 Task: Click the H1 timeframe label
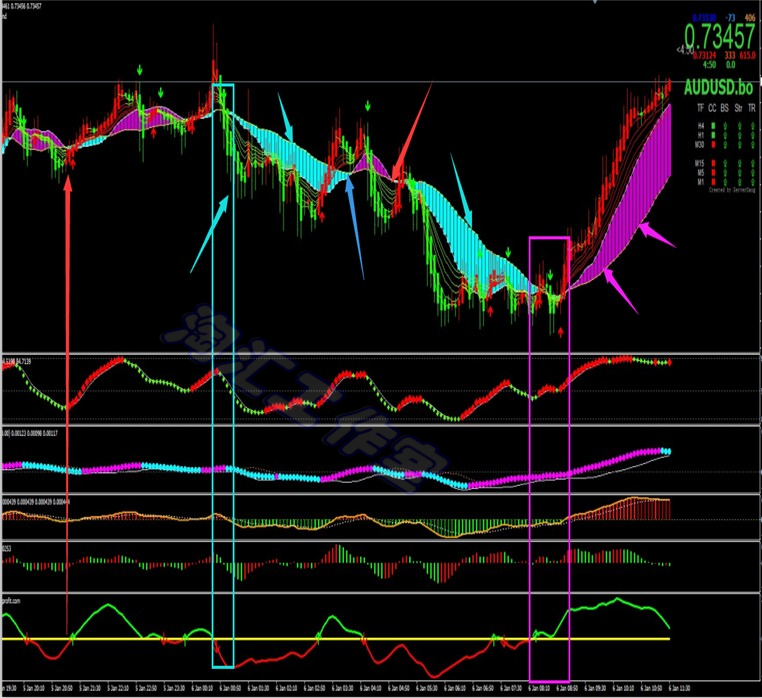701,135
